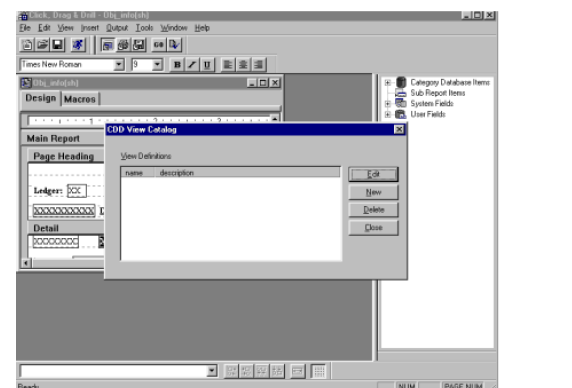Image resolution: width=572 pixels, height=388 pixels.
Task: Select the XXXXXXXXXXX field in Page Heading
Action: [x=64, y=211]
